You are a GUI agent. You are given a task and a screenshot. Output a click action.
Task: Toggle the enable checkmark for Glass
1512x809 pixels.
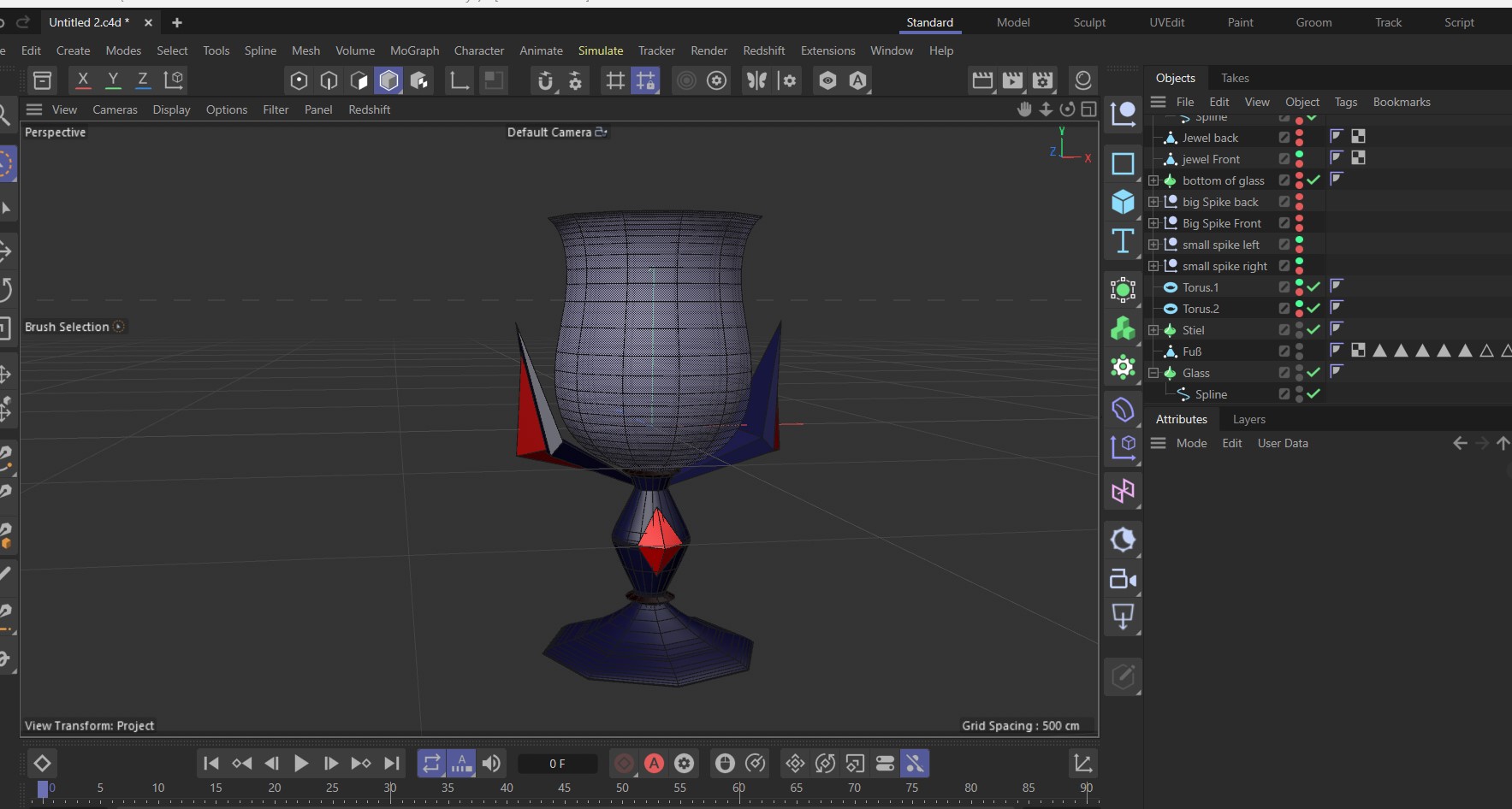pos(1313,373)
